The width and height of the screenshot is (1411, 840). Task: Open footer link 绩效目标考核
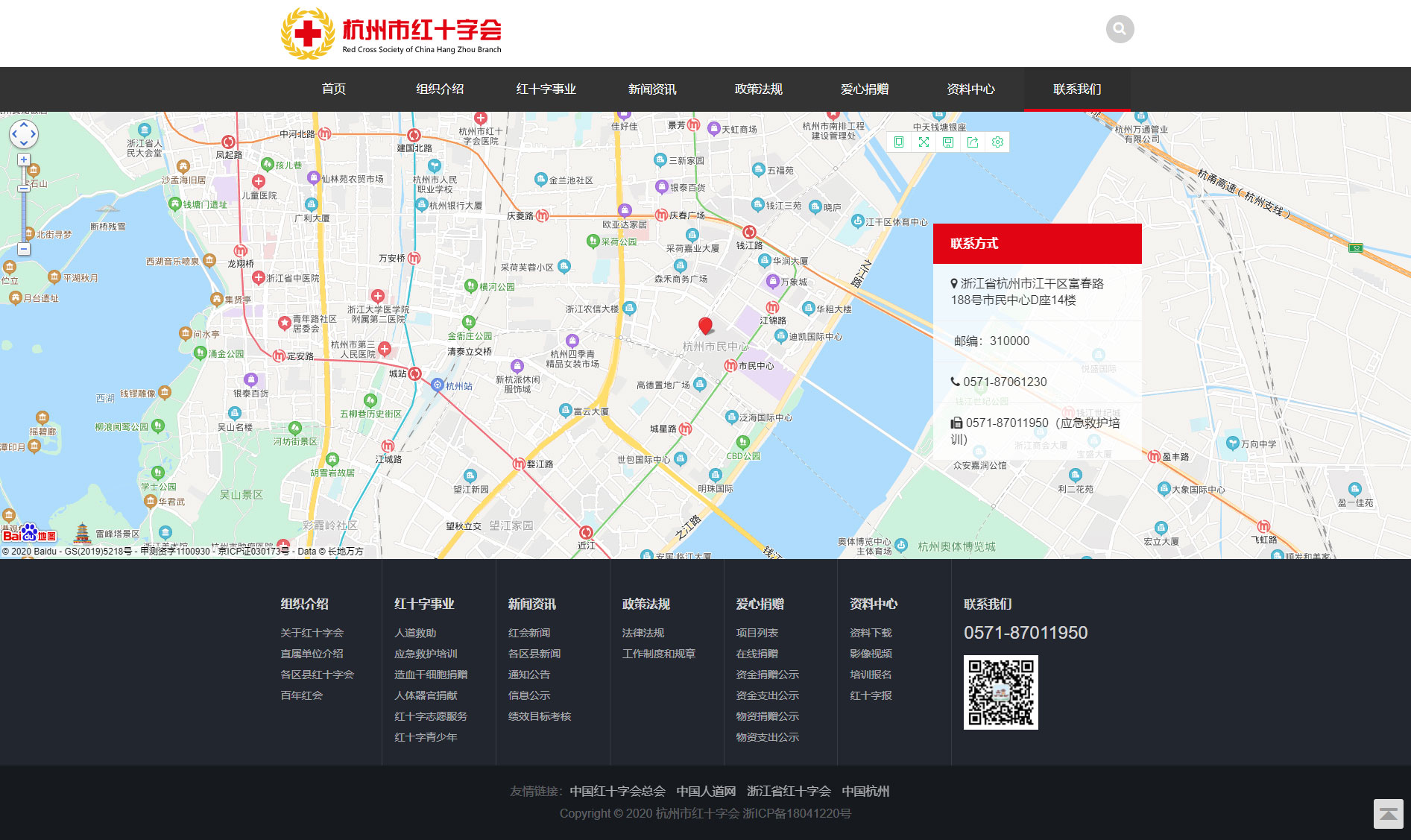pos(540,716)
